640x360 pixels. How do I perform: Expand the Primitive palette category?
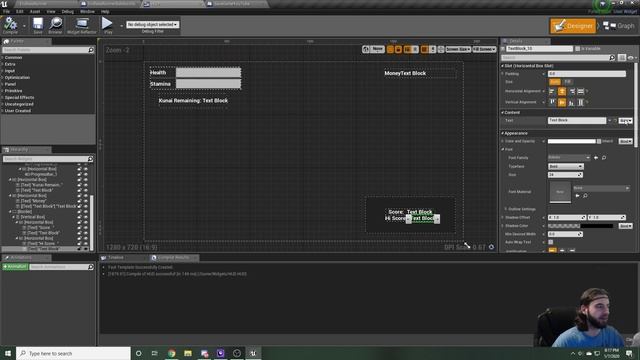point(13,91)
